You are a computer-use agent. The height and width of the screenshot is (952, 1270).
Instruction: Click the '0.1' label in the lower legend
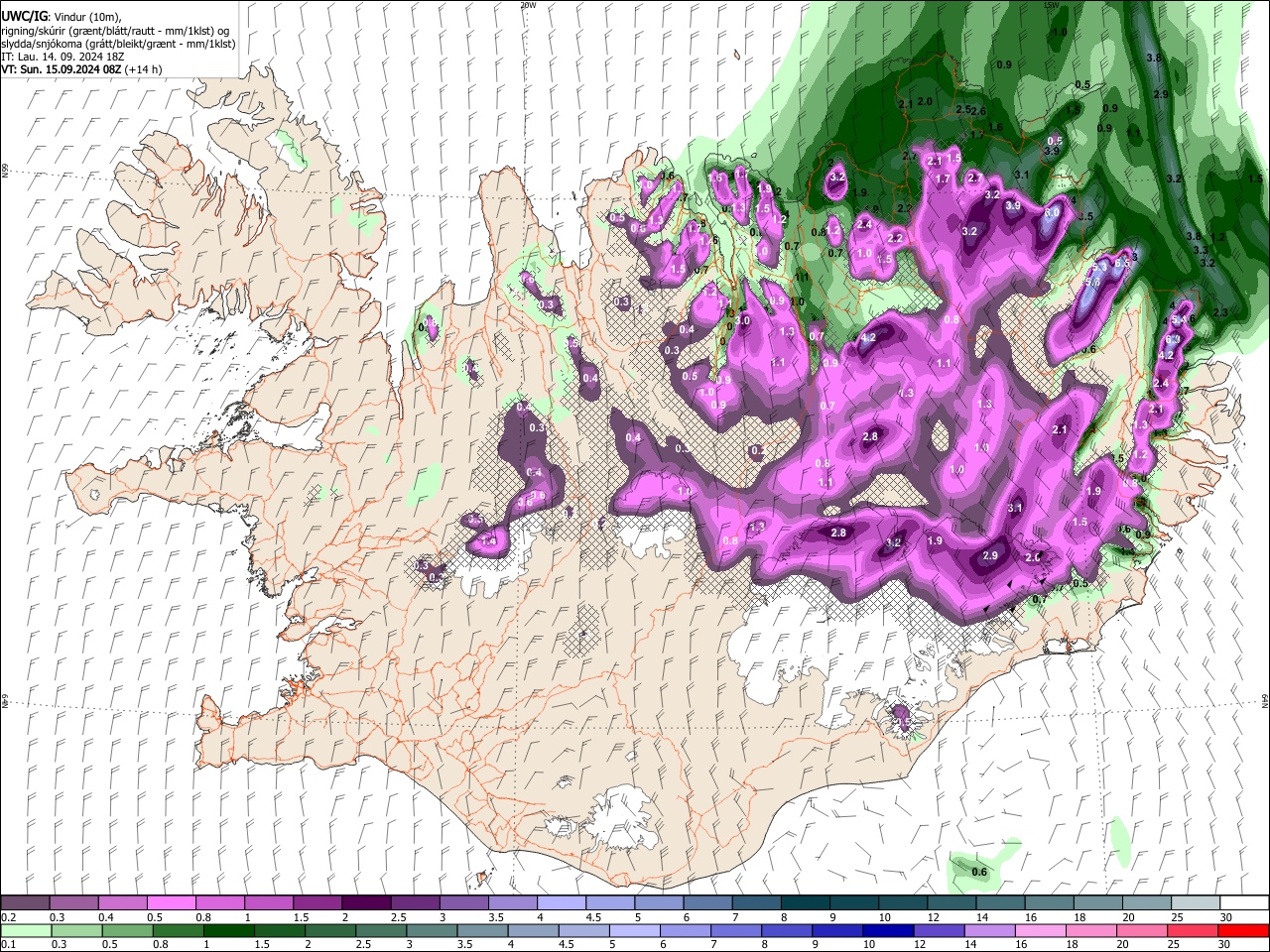8,945
